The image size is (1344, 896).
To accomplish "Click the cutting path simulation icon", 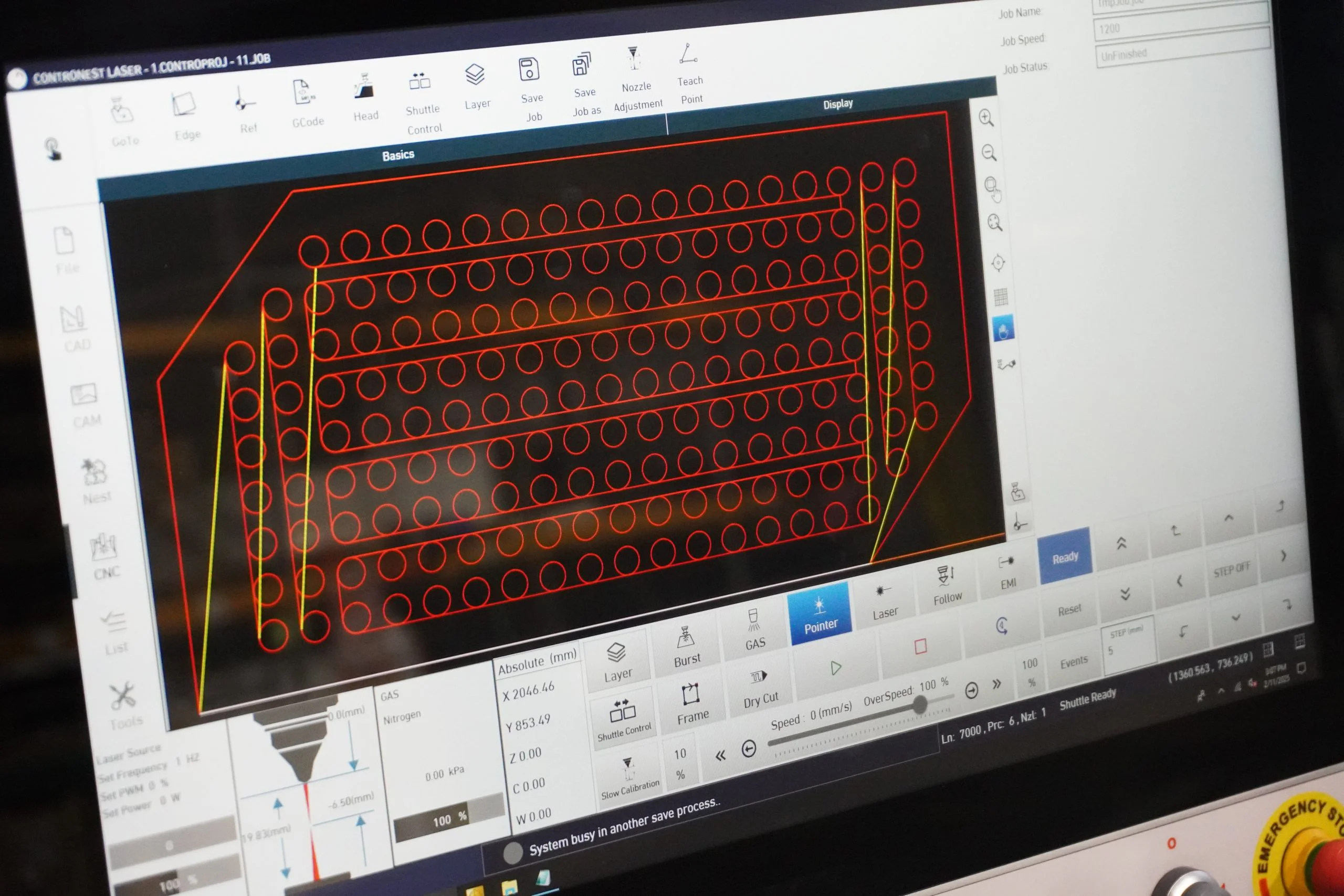I will (x=1006, y=365).
